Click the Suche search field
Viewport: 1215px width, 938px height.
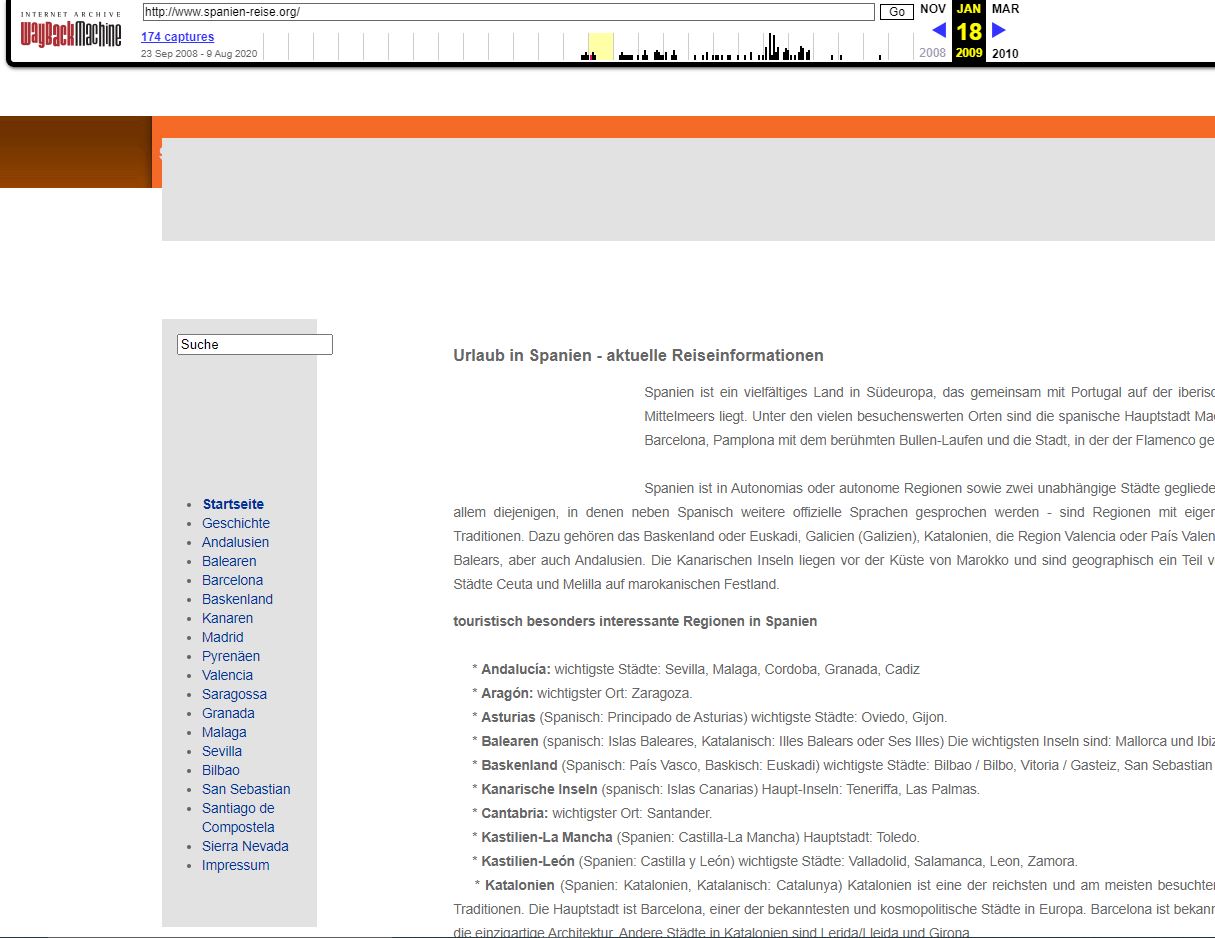click(x=254, y=344)
